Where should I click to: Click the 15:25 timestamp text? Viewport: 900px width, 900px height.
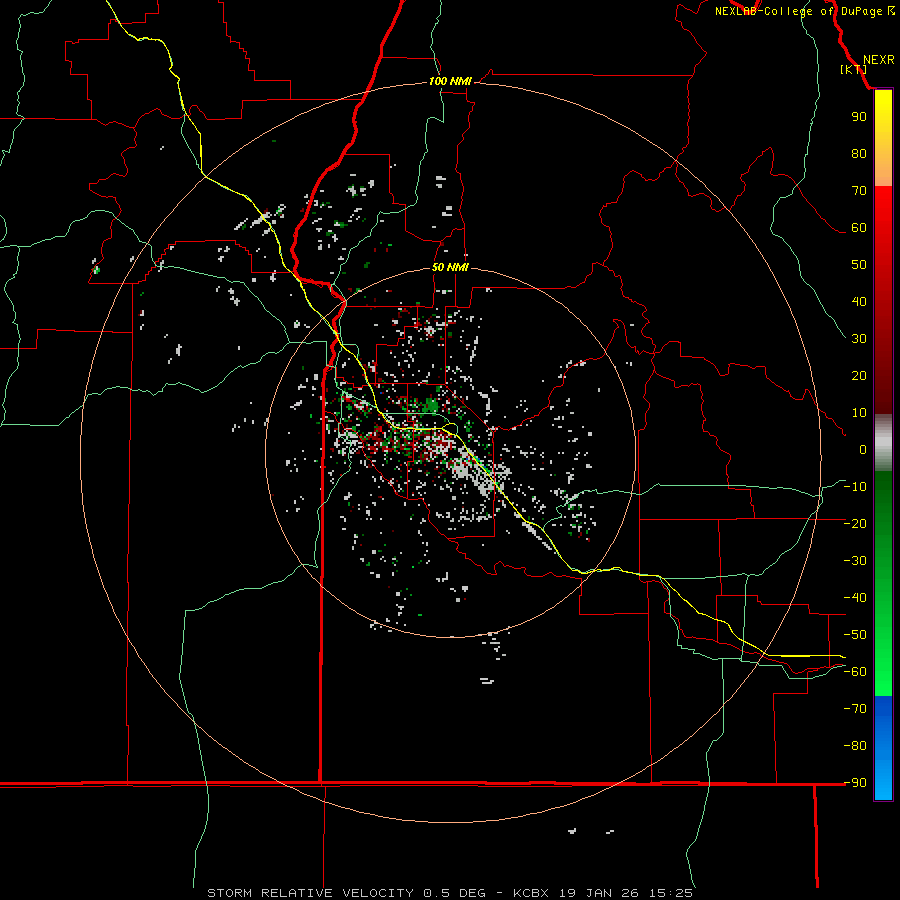pos(671,893)
